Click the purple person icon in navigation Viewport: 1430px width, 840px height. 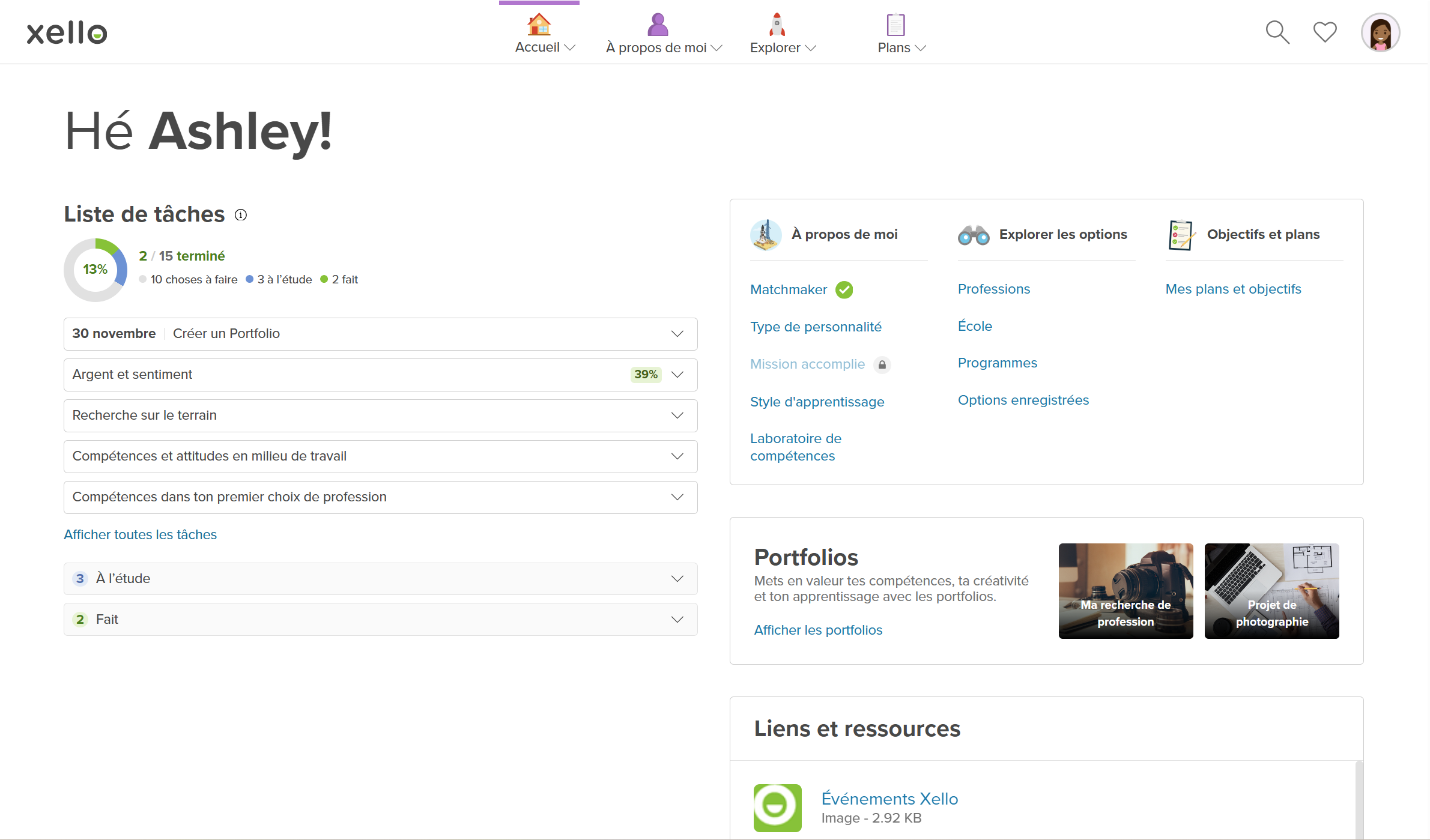(658, 25)
